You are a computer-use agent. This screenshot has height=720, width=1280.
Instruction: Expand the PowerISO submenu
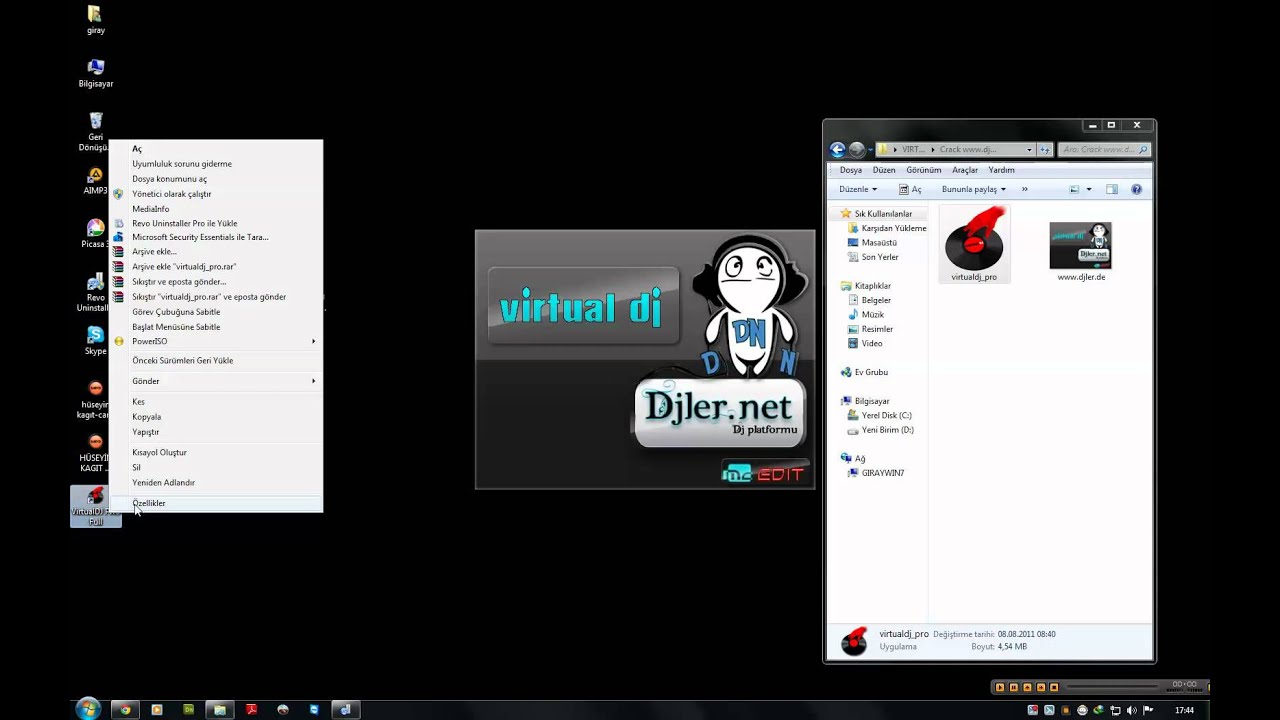(215, 341)
